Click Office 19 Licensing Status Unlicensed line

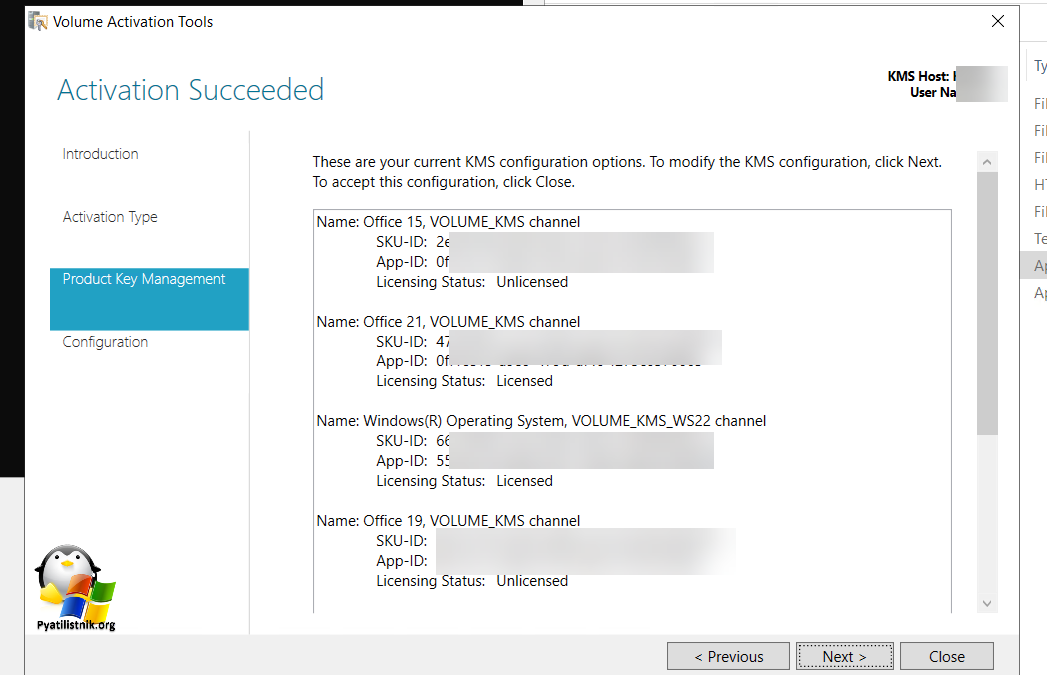point(472,581)
